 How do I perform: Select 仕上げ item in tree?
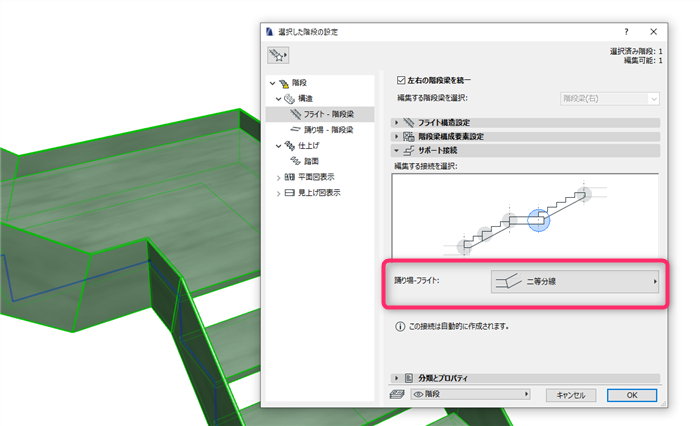pyautogui.click(x=308, y=146)
